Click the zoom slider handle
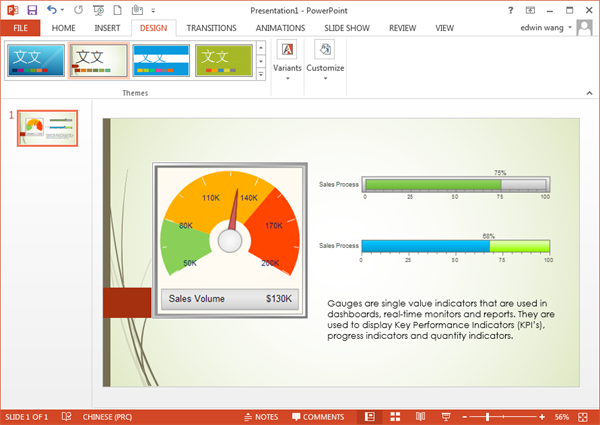 [489, 416]
